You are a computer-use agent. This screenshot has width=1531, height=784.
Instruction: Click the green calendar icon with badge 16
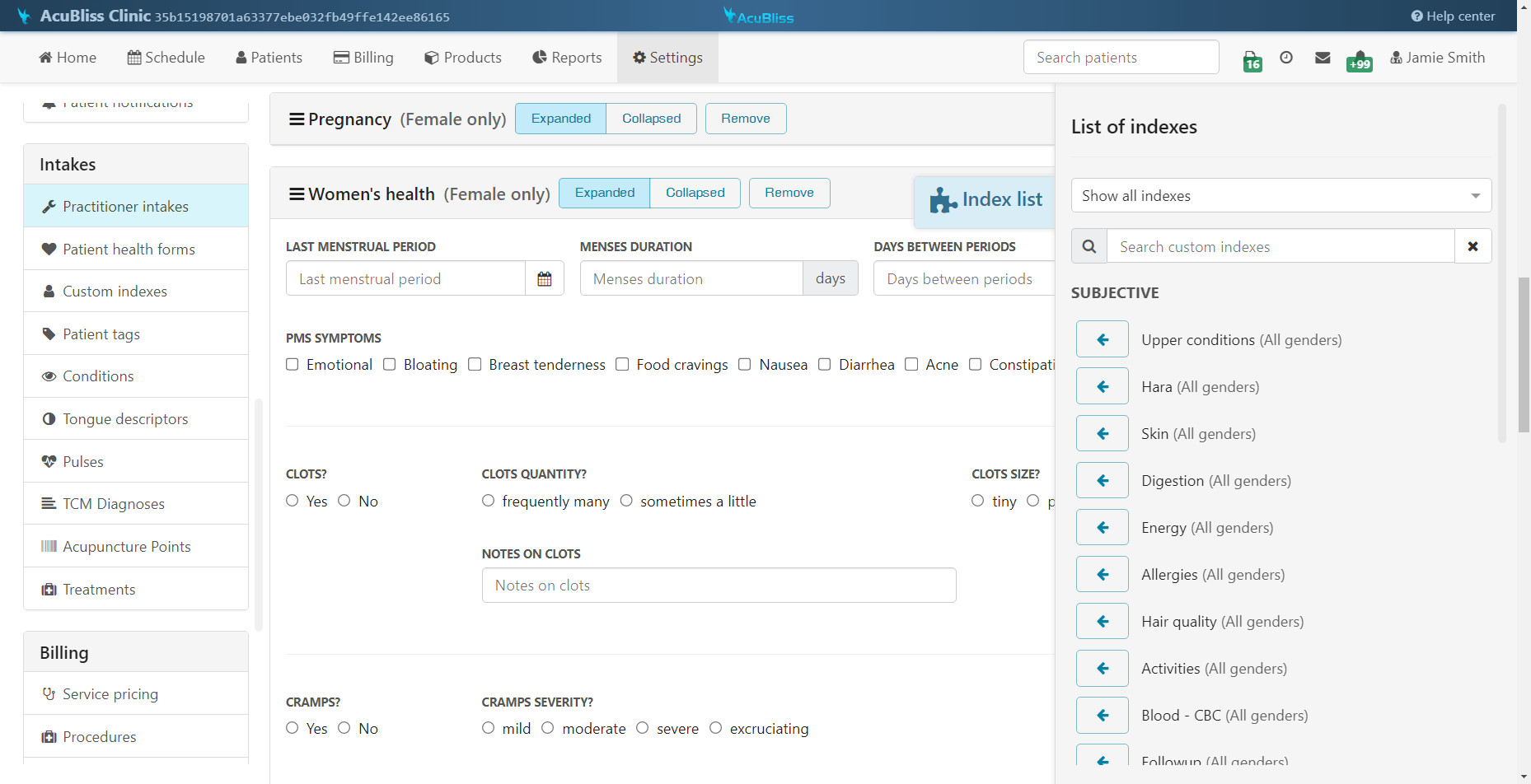[x=1252, y=60]
